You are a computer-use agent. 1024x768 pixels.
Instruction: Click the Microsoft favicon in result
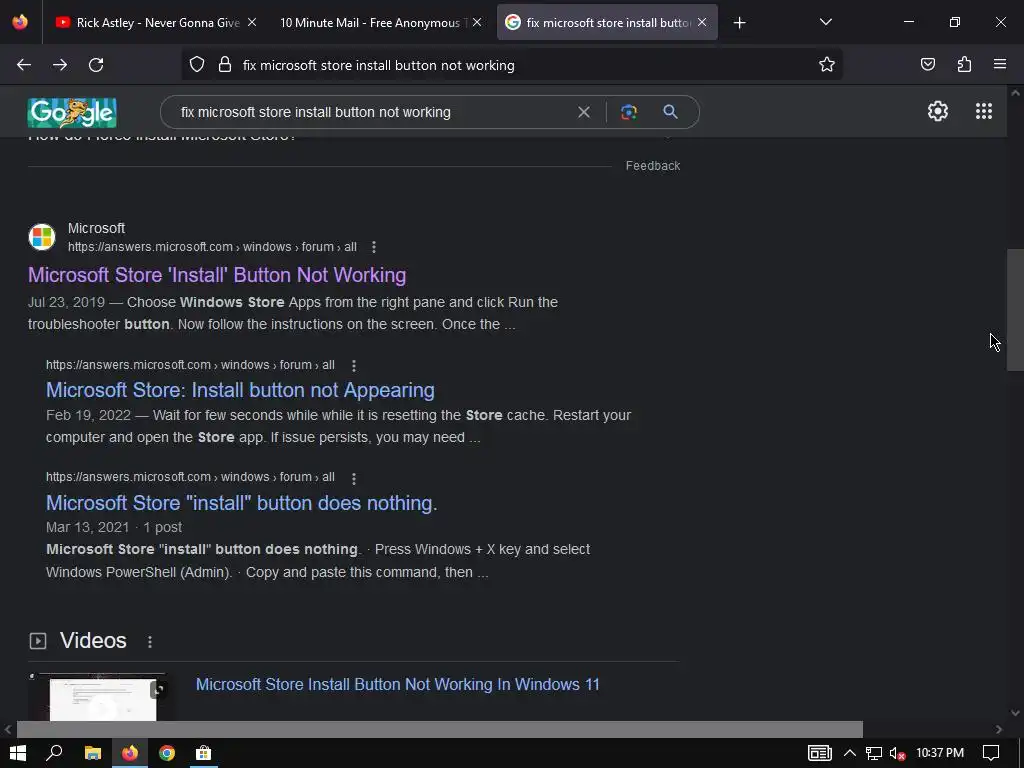click(x=42, y=237)
